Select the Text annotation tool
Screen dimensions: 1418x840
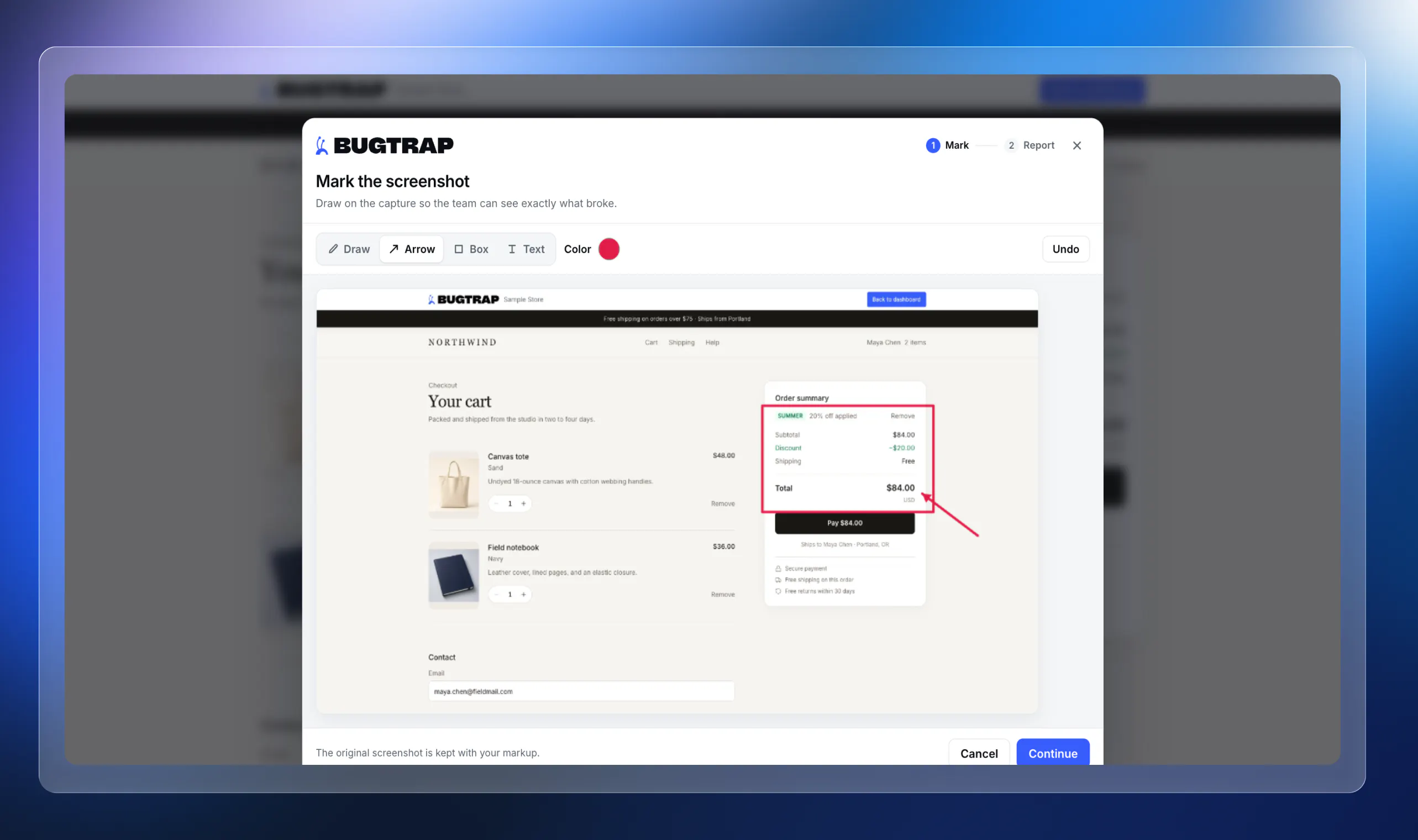[526, 249]
